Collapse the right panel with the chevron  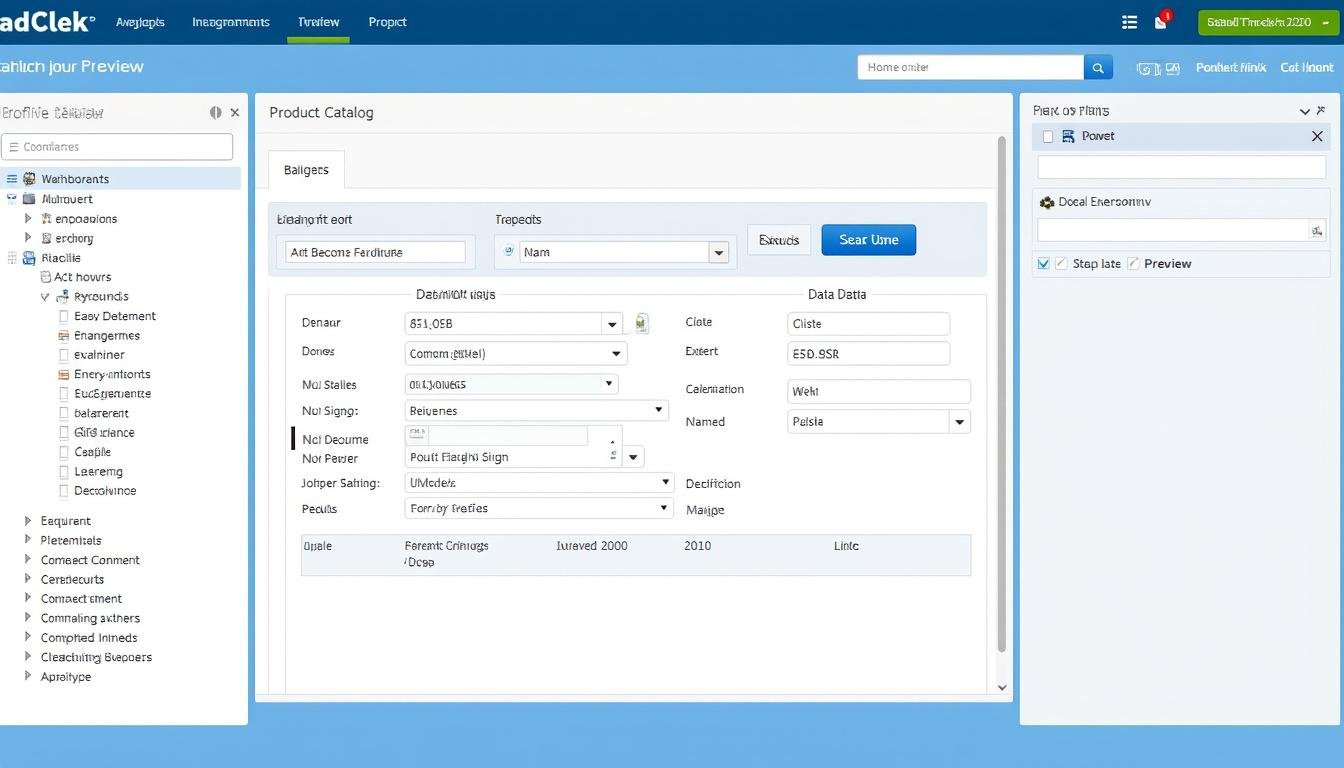tap(1304, 111)
